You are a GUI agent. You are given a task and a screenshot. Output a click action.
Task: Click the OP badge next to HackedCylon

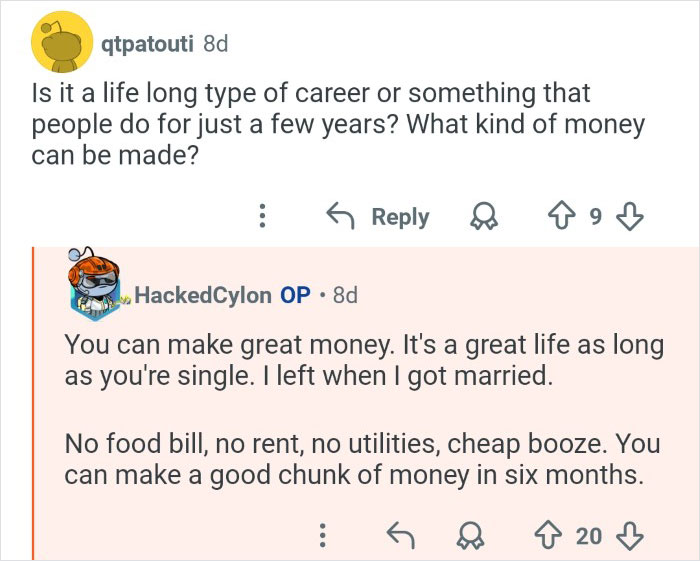(294, 294)
